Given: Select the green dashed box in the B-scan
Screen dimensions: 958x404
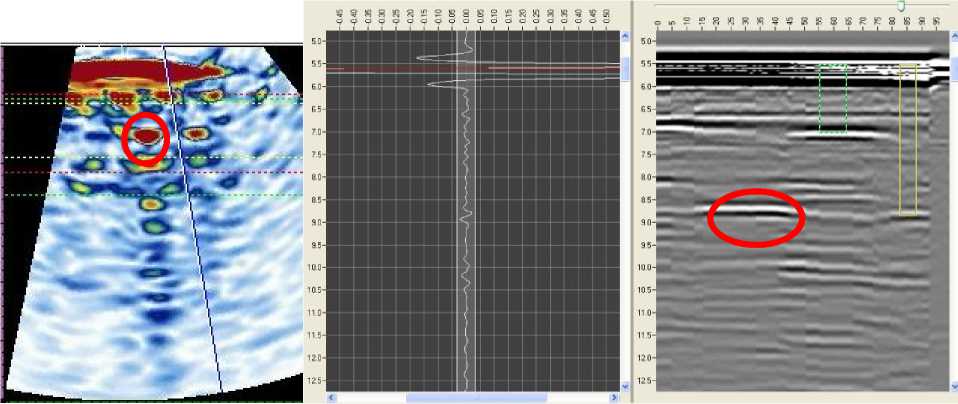Looking at the screenshot, I should point(833,98).
